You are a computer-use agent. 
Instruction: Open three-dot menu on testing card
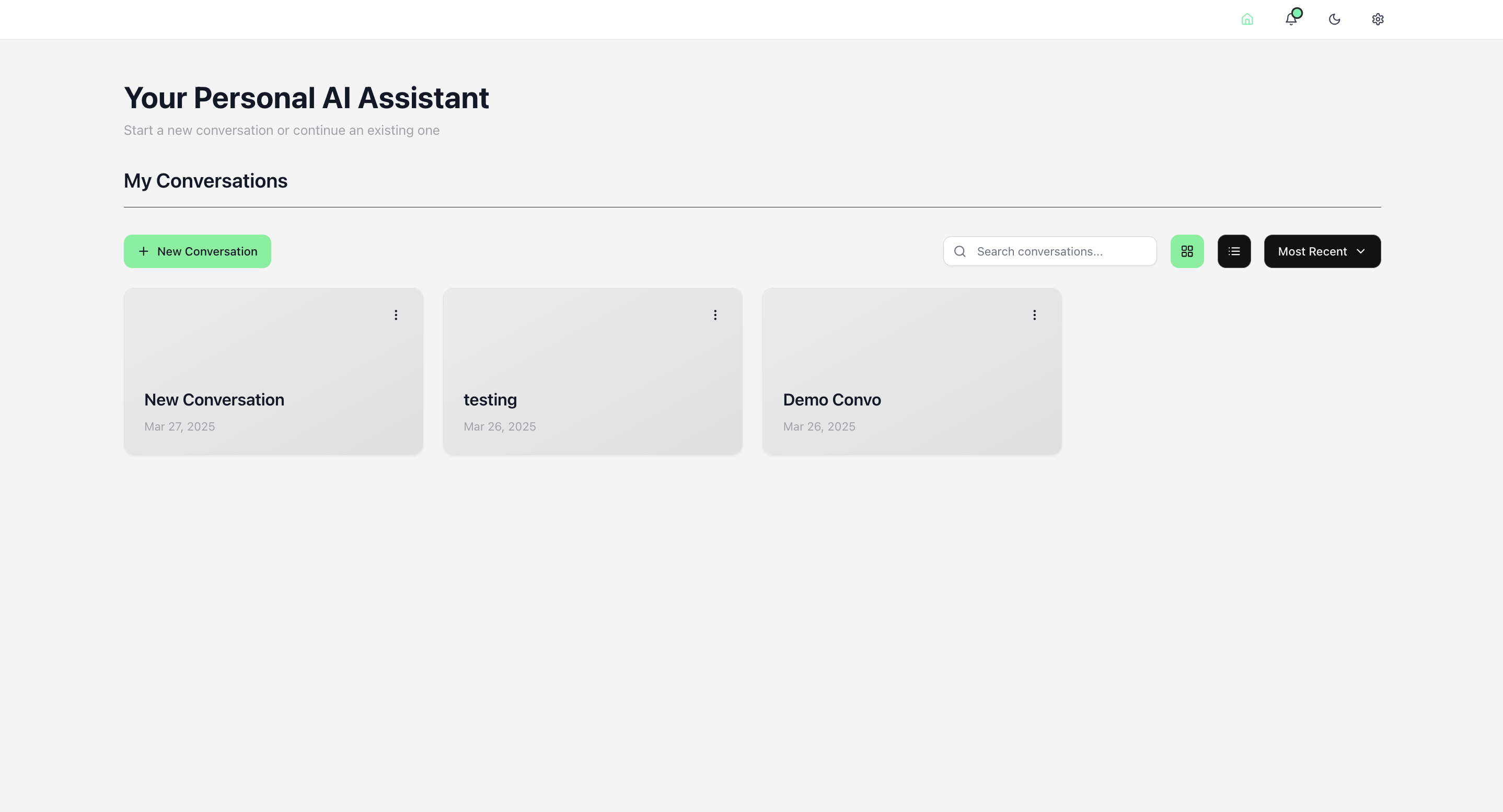(x=715, y=315)
